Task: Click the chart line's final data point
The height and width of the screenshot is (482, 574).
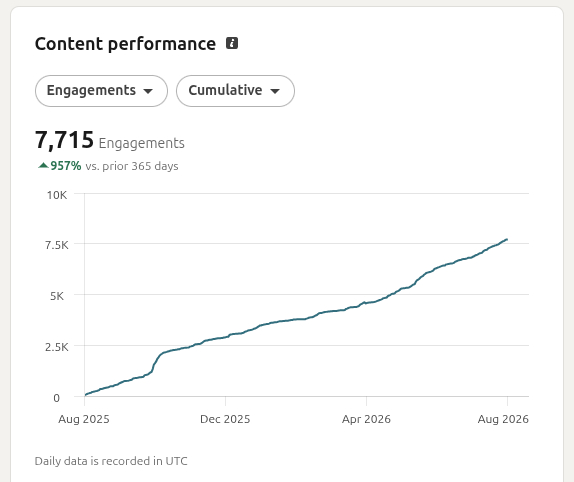Action: [507, 239]
